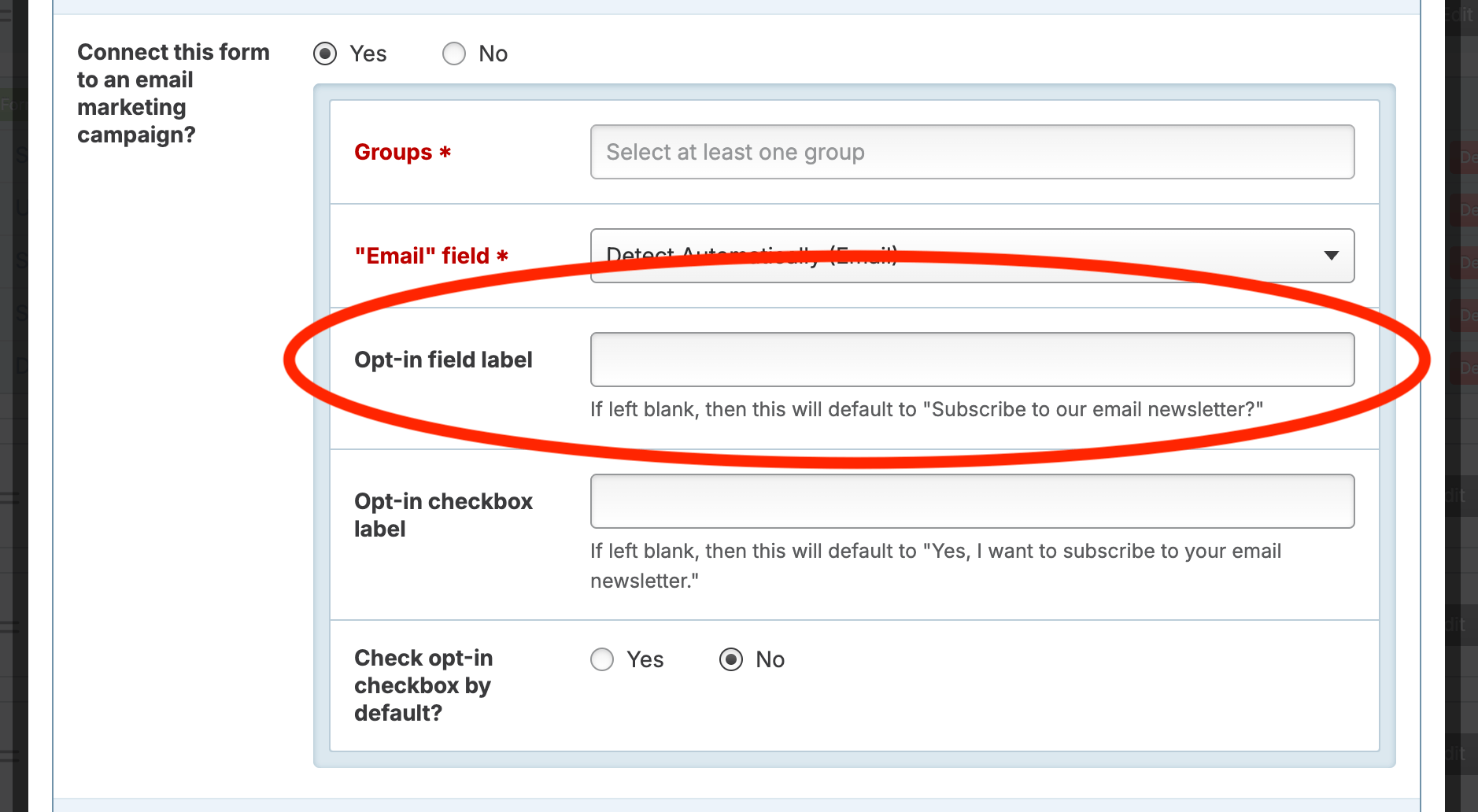The height and width of the screenshot is (812, 1478).
Task: Enable "Check opt-in checkbox by default" via Yes radio
Action: pyautogui.click(x=601, y=659)
